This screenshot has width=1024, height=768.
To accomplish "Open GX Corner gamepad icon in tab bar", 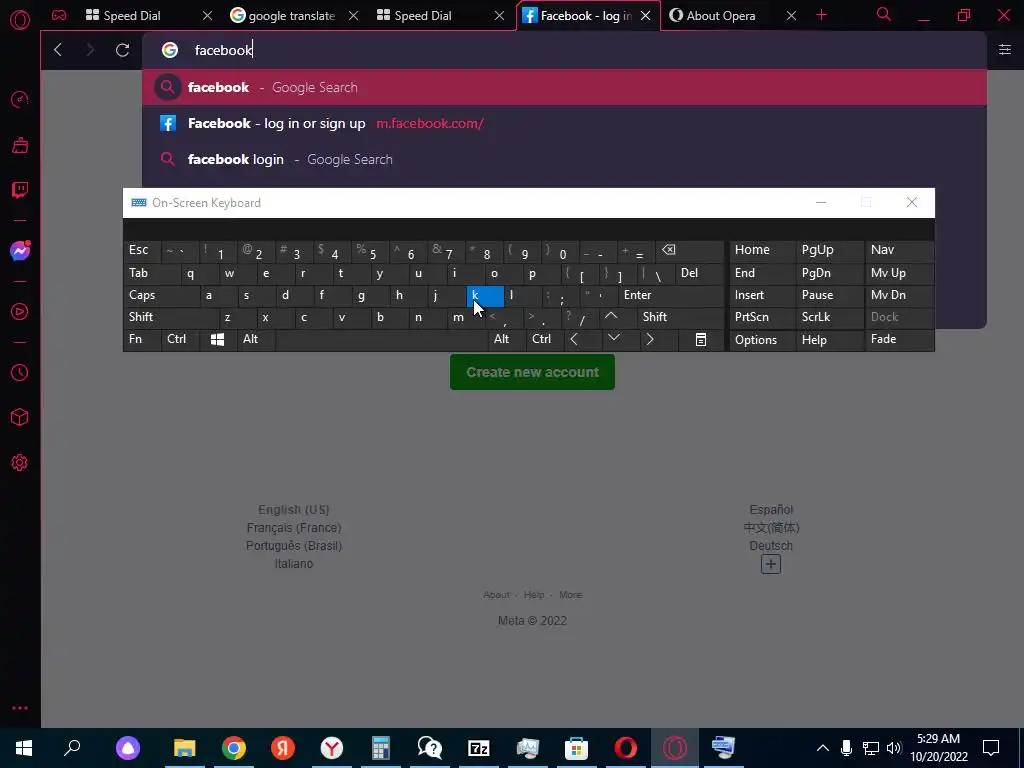I will pos(59,15).
